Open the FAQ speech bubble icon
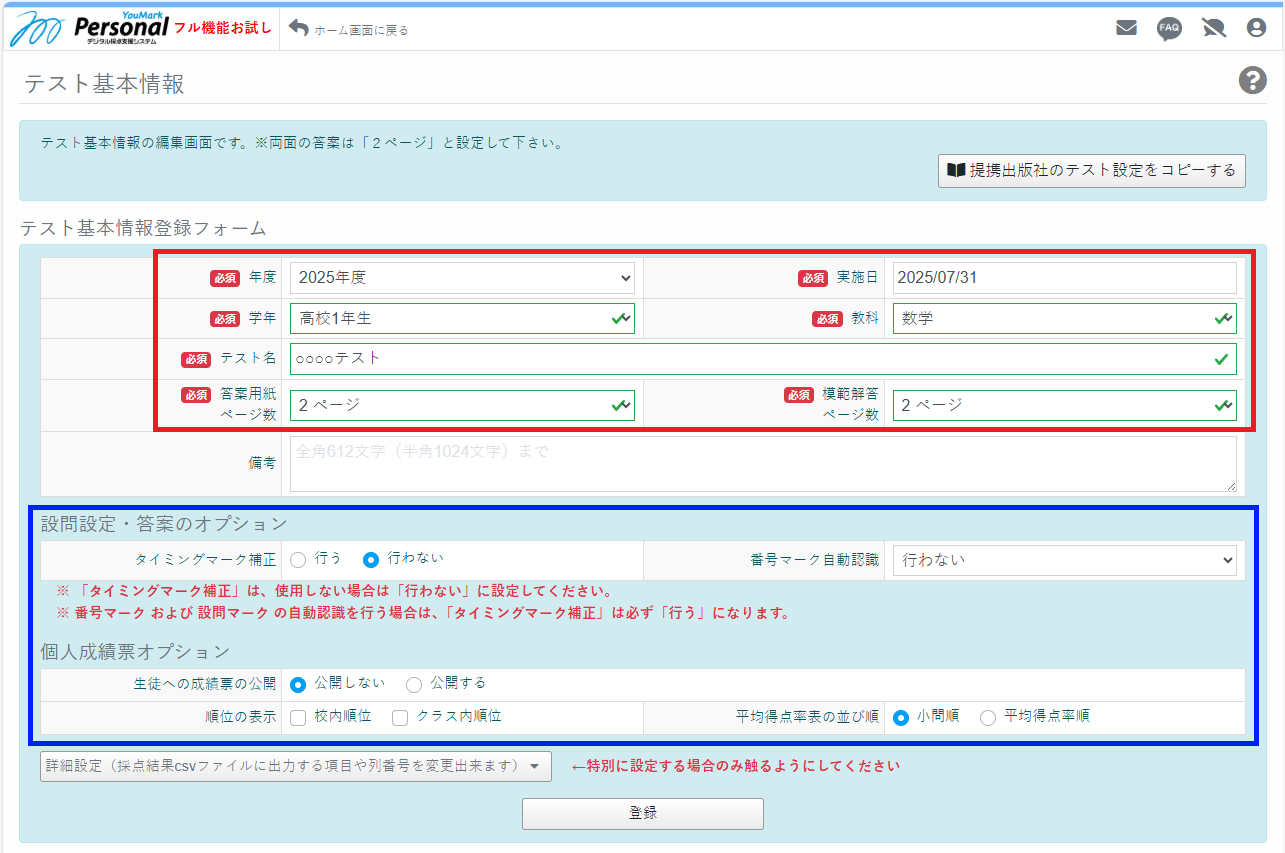Screen dimensions: 1285x853 click(1169, 28)
